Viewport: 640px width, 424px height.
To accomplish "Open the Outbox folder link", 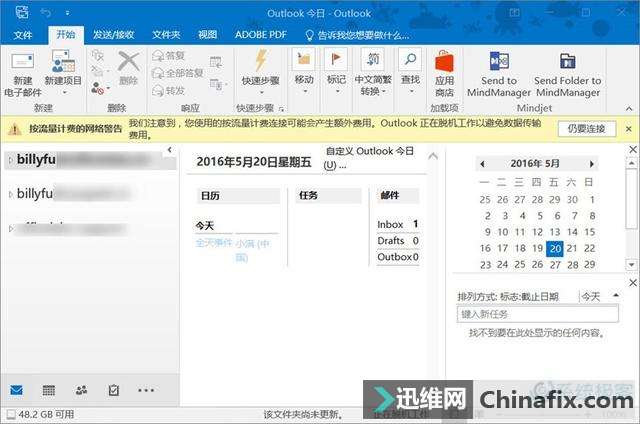I will tap(394, 257).
